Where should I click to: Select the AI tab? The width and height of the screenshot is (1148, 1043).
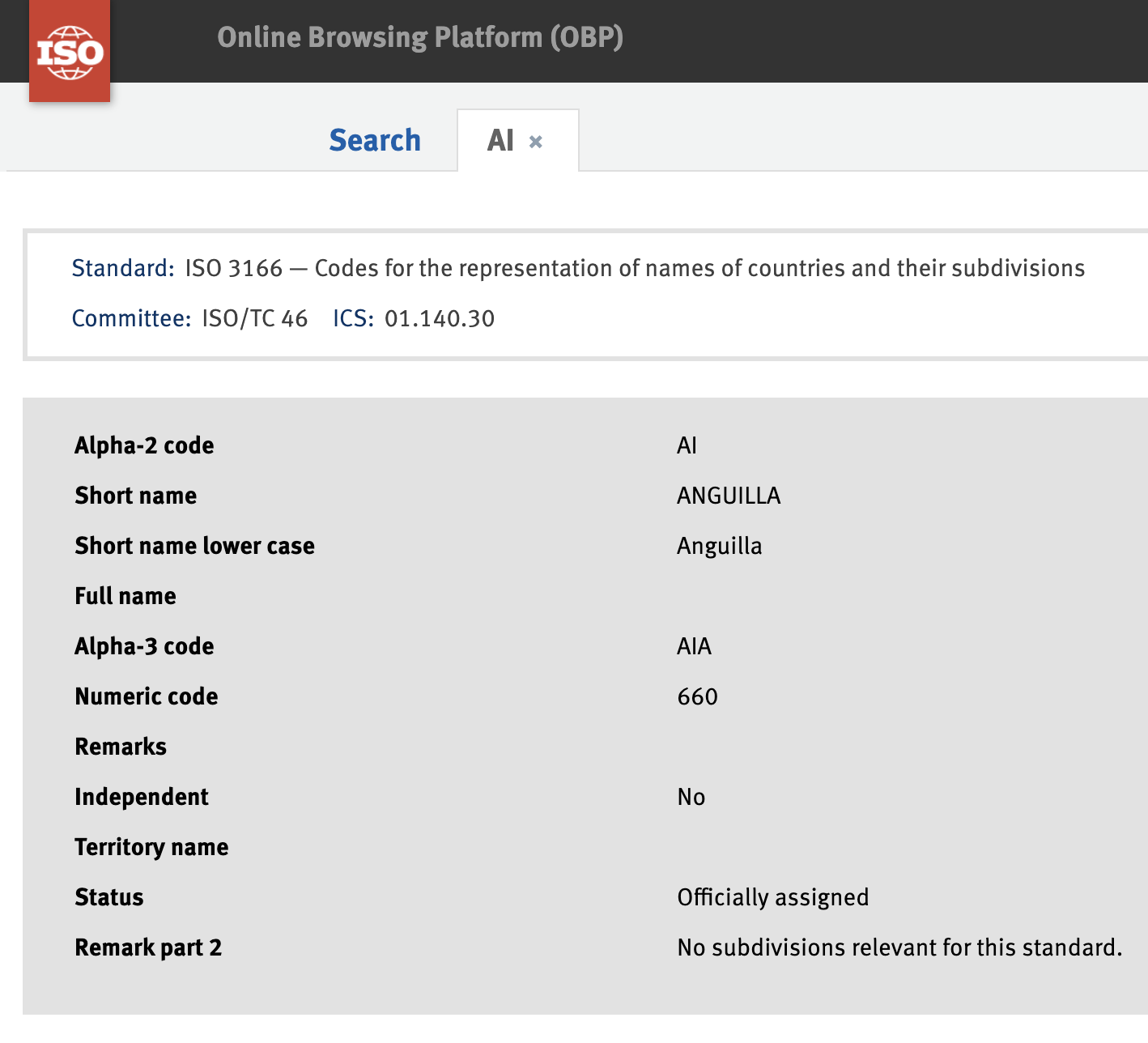(500, 140)
